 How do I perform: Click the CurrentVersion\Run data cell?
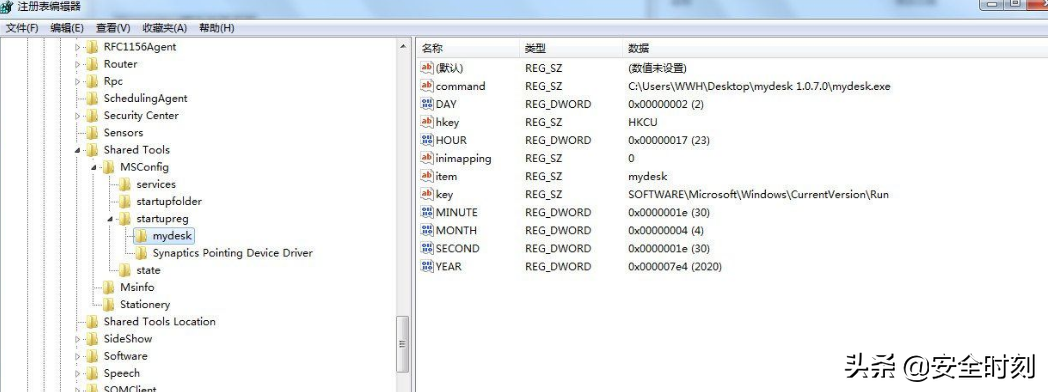[759, 194]
